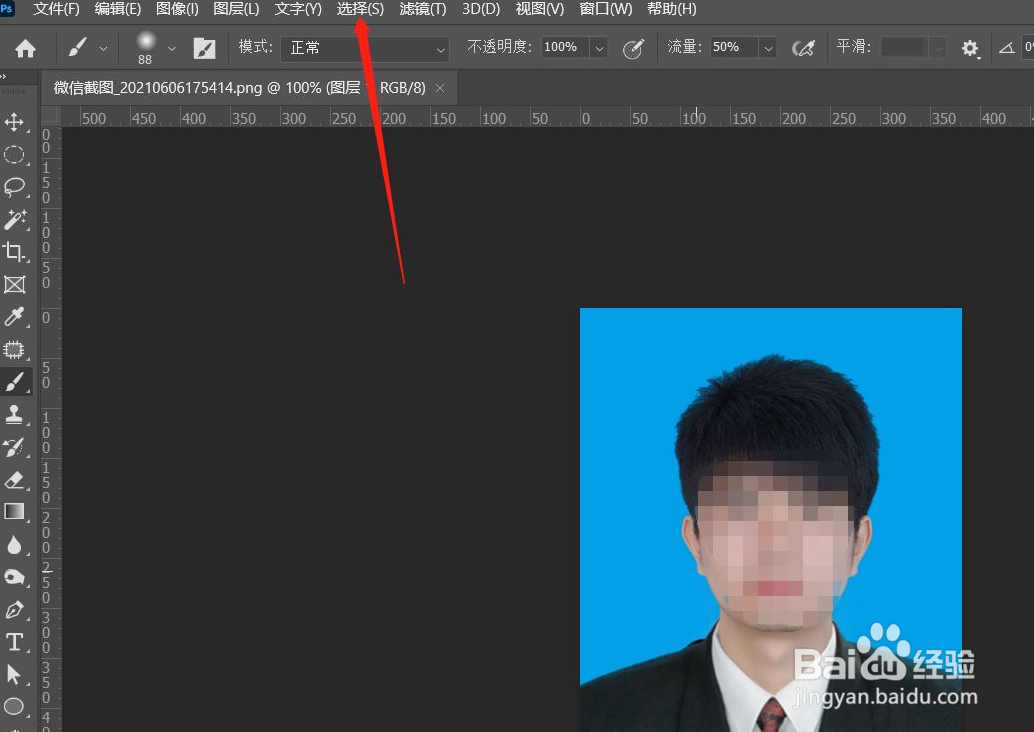Image resolution: width=1034 pixels, height=732 pixels.
Task: Select the Lasso tool
Action: 14,187
